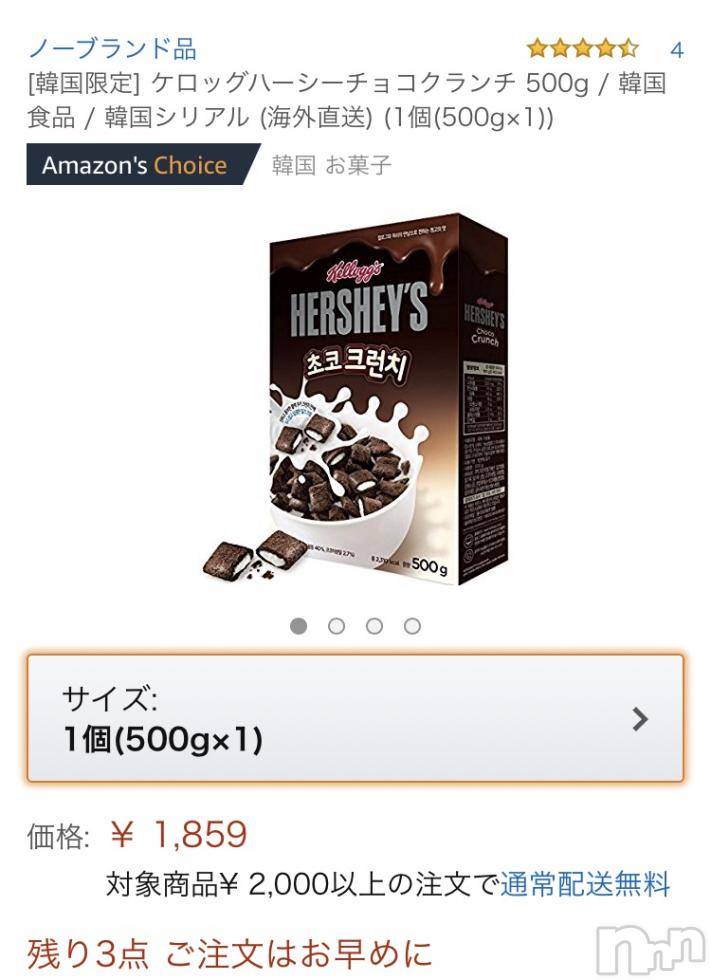Click the product title text
Viewport: 711px width, 980px height.
347,100
